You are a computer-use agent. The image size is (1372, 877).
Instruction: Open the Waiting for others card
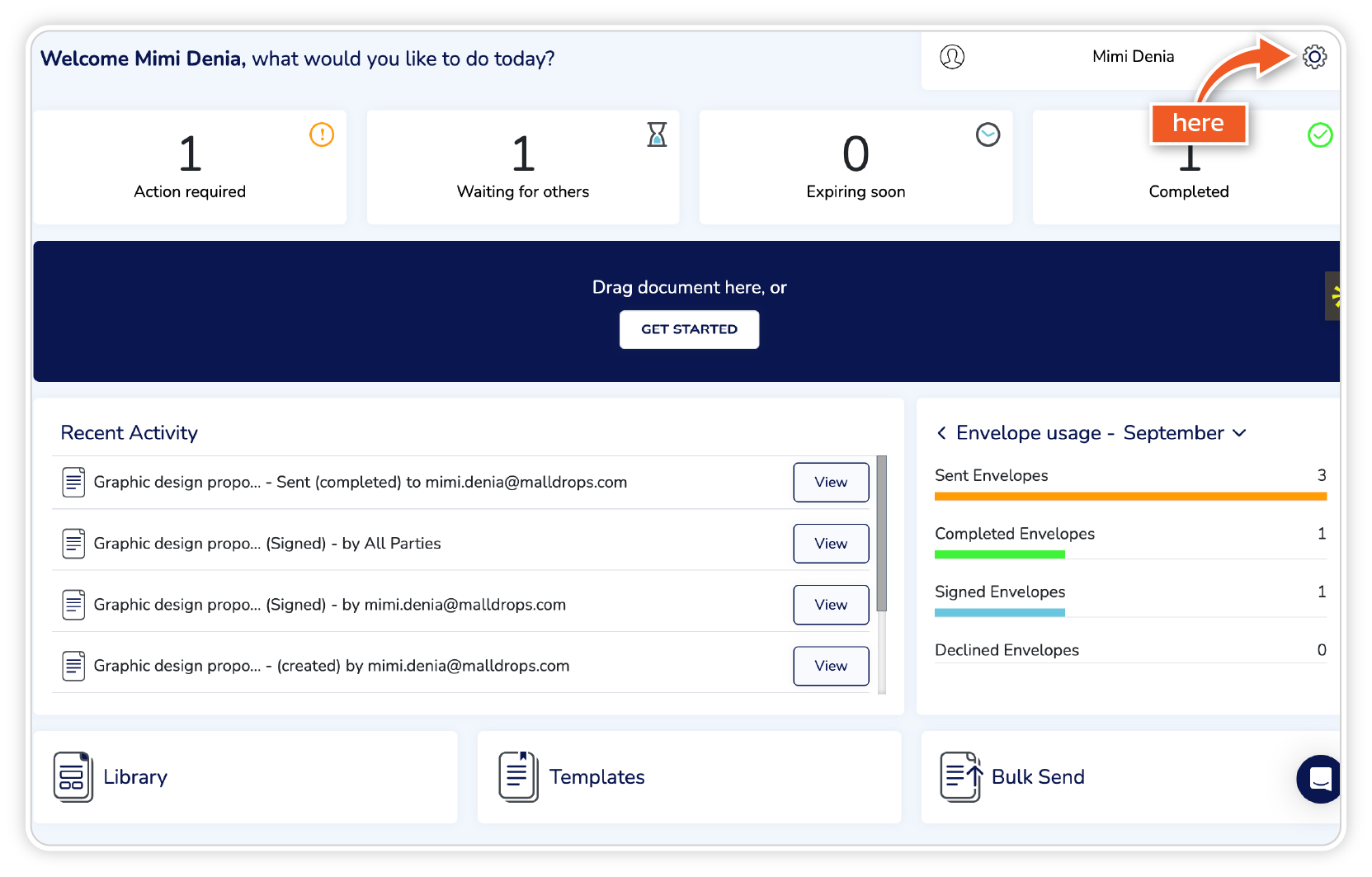(x=523, y=167)
